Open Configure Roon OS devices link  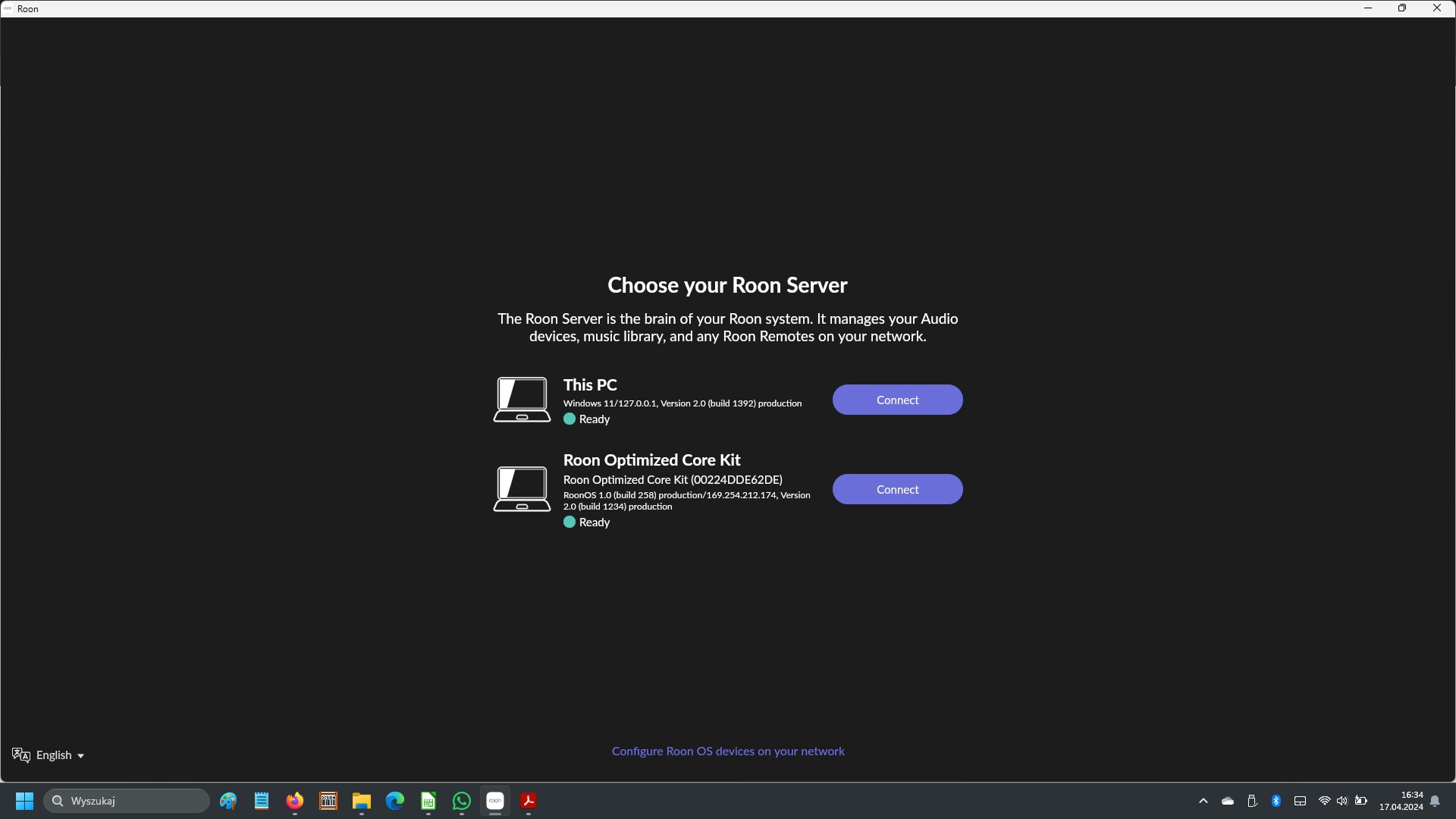pos(728,751)
